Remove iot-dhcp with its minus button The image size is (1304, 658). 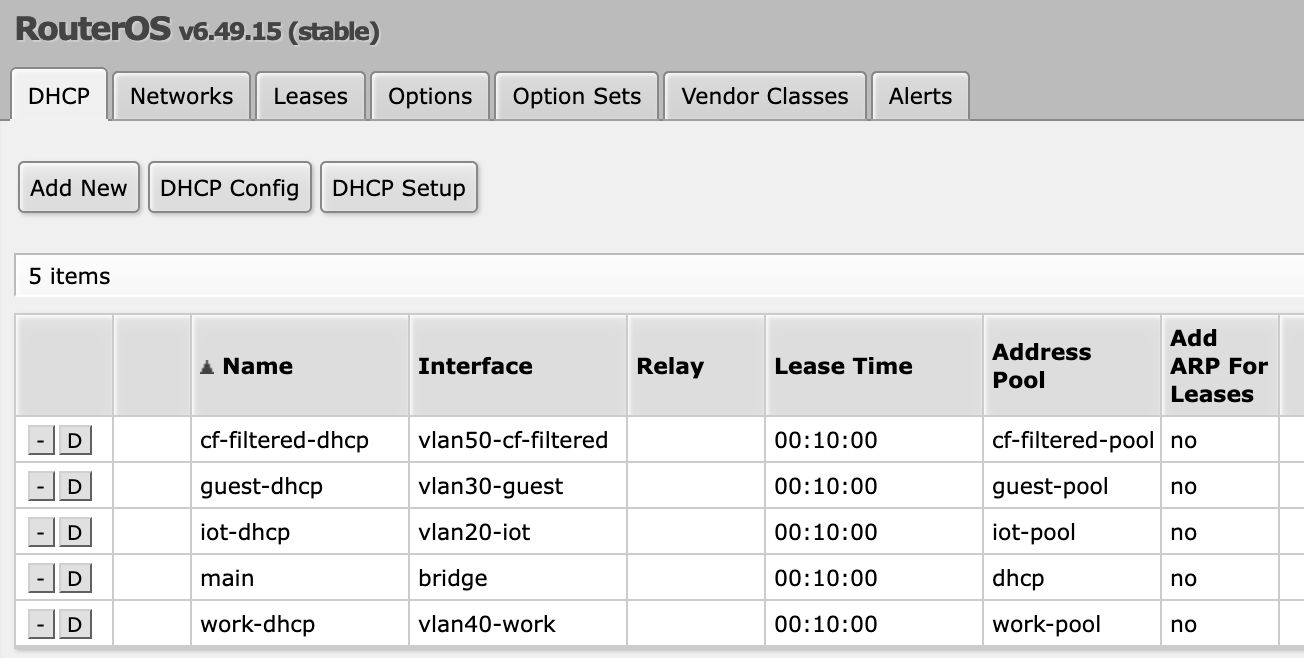coord(40,533)
